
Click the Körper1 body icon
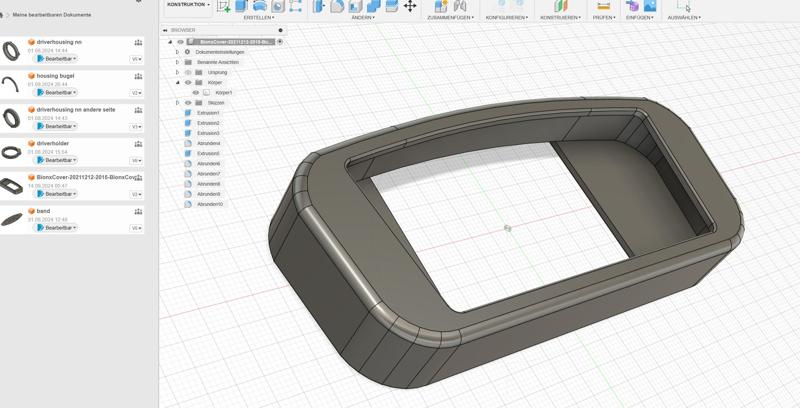207,93
